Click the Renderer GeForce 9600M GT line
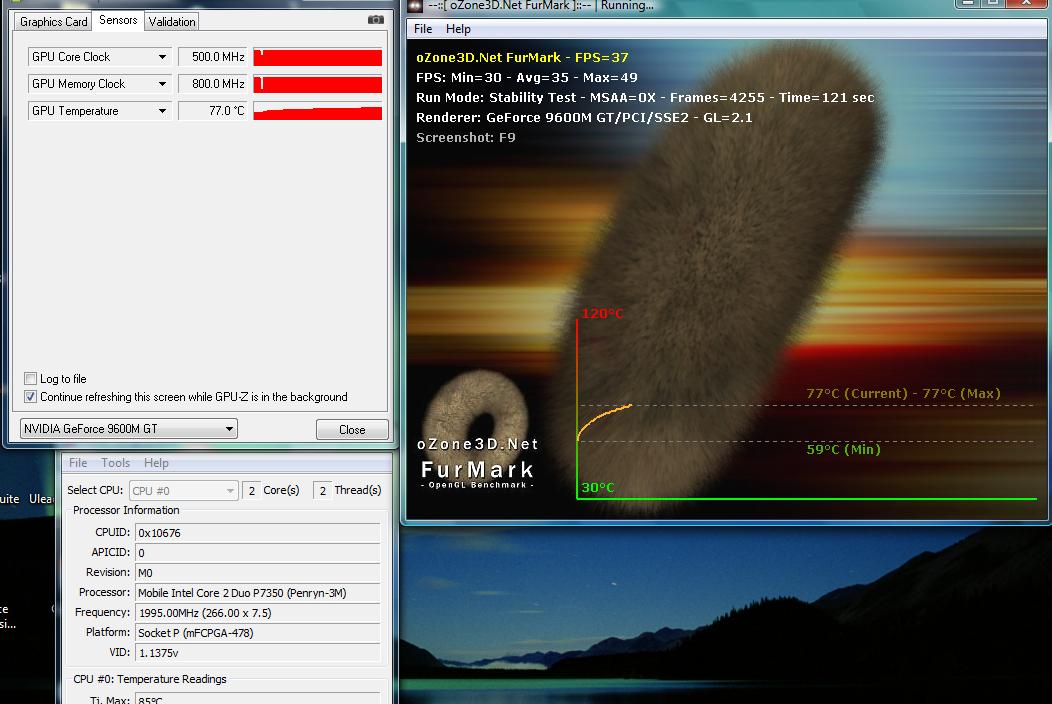The image size is (1052, 704). coord(584,118)
